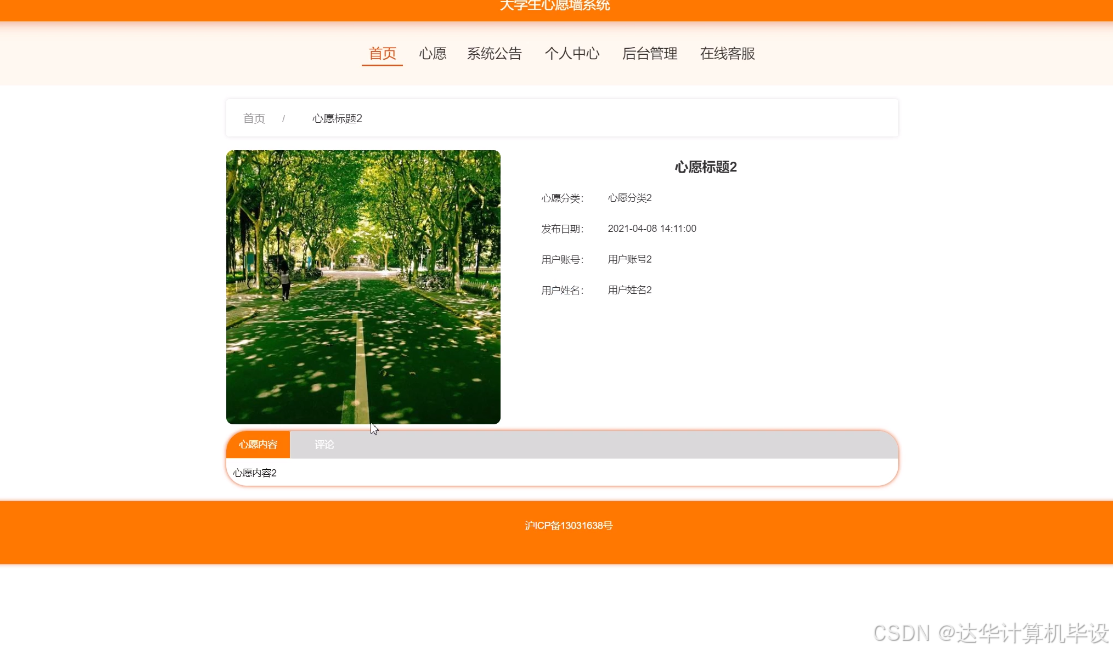
Task: Navigate to 后台管理
Action: point(649,54)
